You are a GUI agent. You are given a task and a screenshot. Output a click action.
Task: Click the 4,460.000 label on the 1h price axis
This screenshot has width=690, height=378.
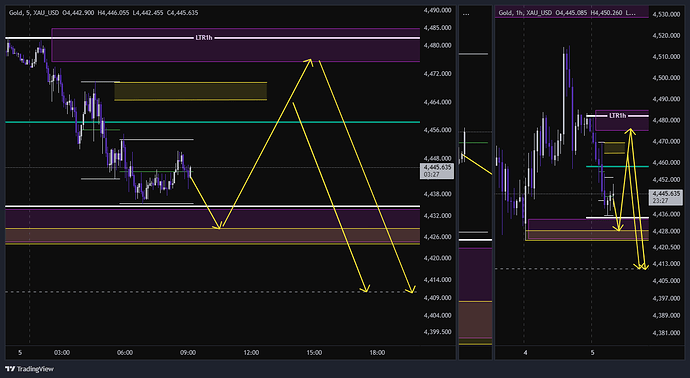[x=666, y=163]
